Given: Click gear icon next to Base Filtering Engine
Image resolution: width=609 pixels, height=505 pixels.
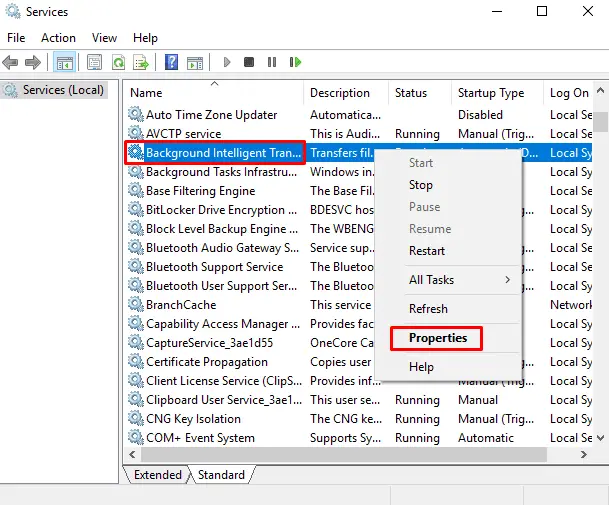Looking at the screenshot, I should [x=136, y=190].
